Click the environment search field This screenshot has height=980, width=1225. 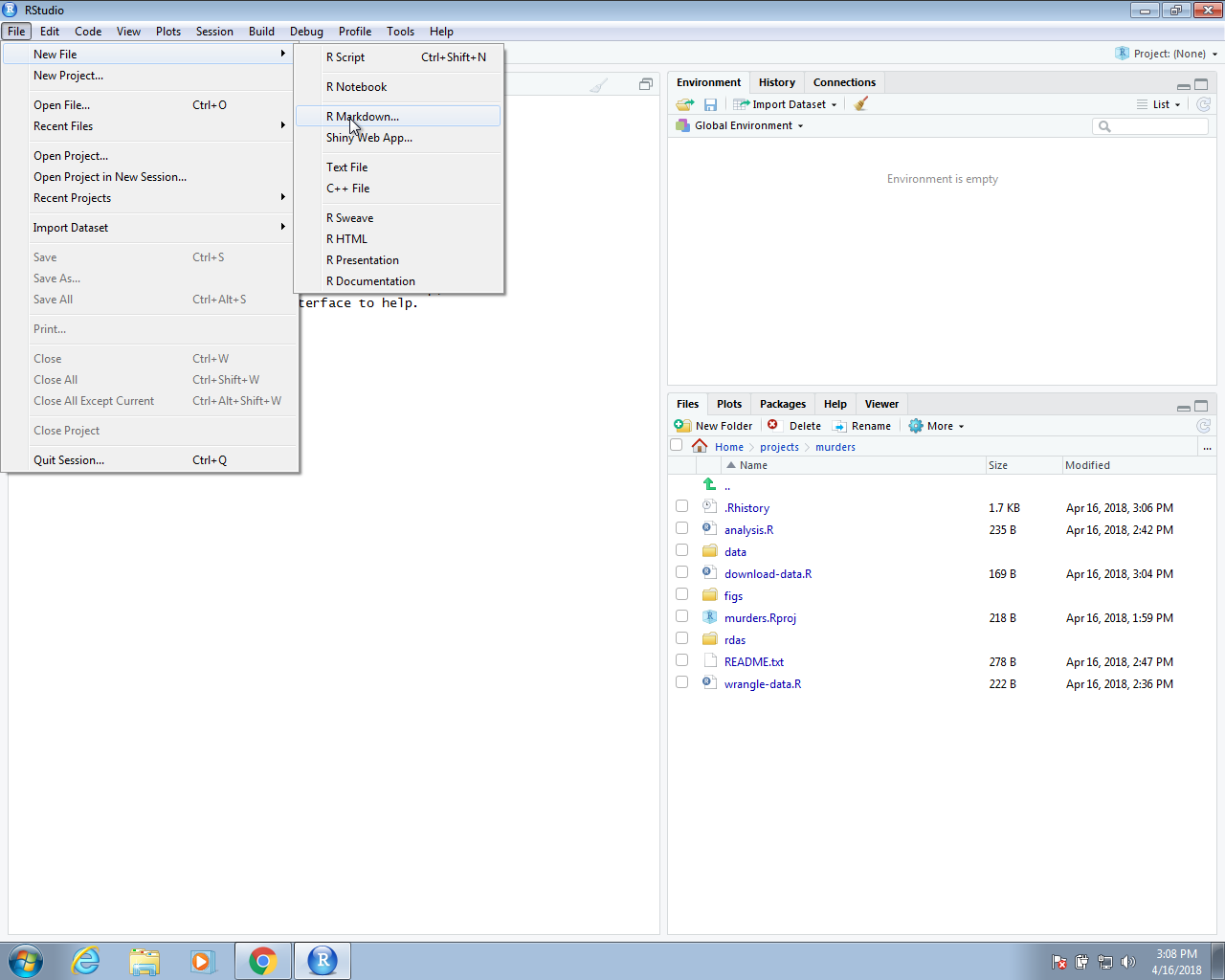point(1150,125)
